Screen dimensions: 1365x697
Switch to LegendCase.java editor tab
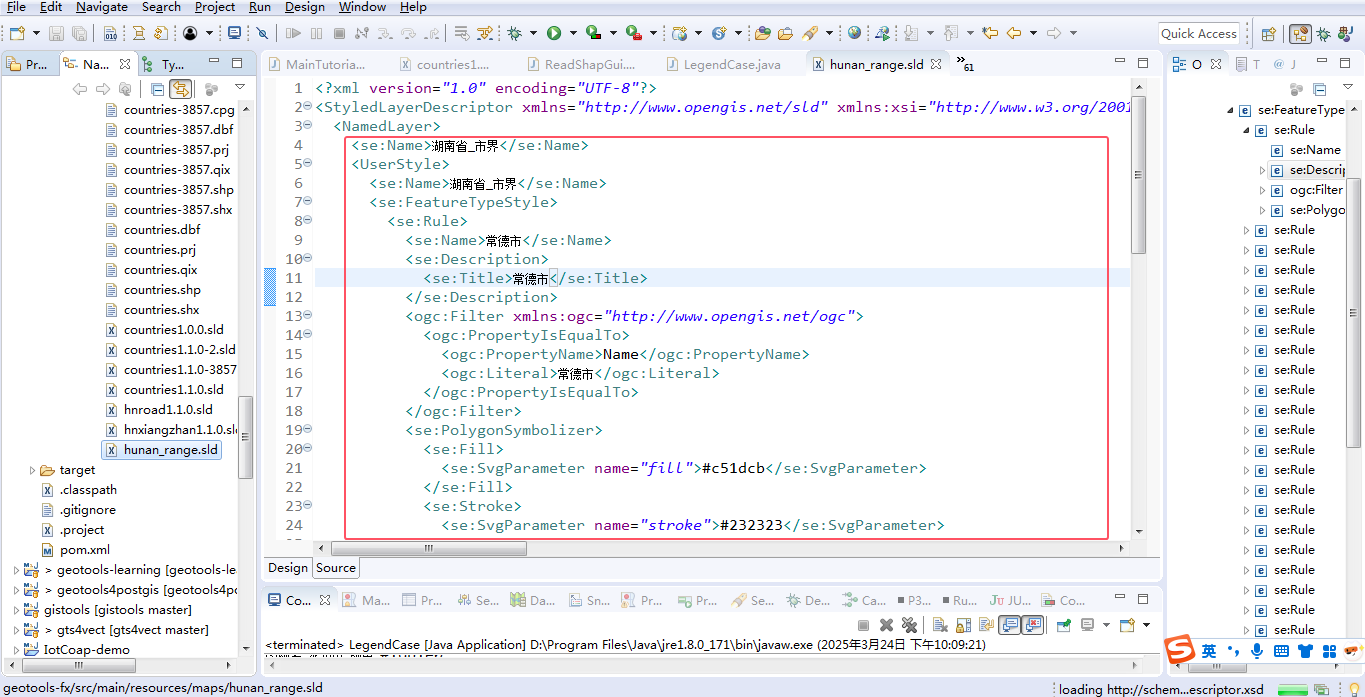727,64
